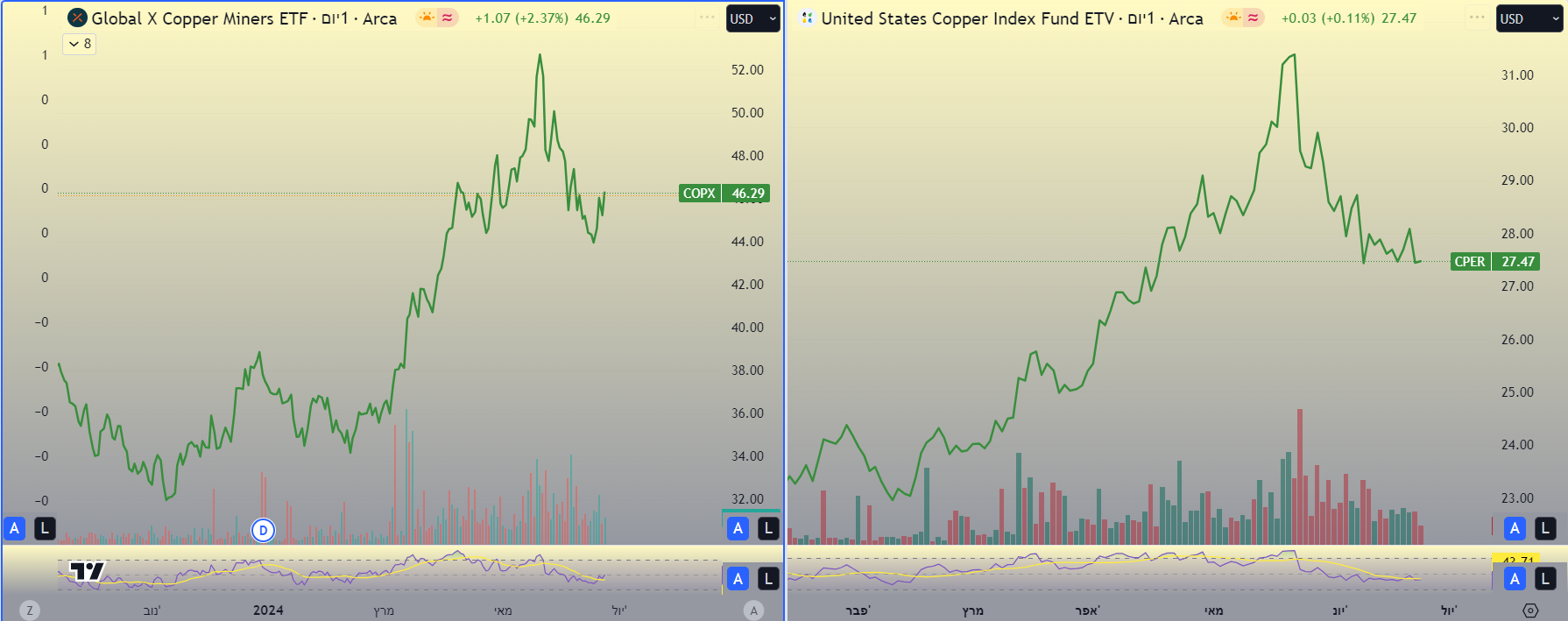The height and width of the screenshot is (621, 1568).
Task: Open the three-dots menu on the COPX chart
Action: pos(707,18)
